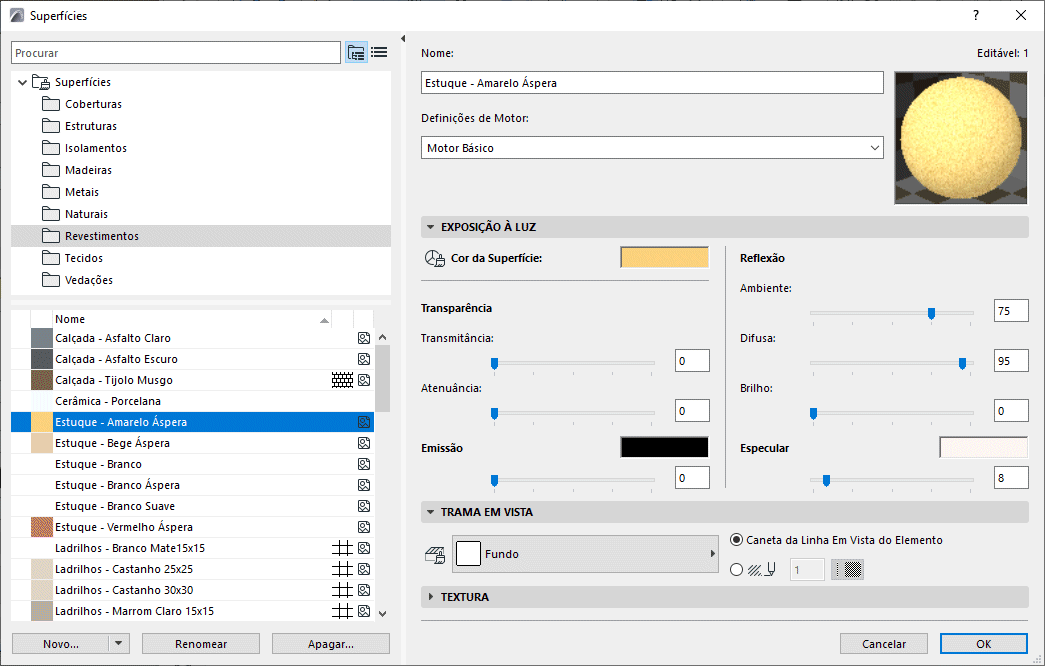This screenshot has height=666, width=1045.
Task: Click texture icon for Calçada - Asfalto Escuro
Action: [x=364, y=359]
